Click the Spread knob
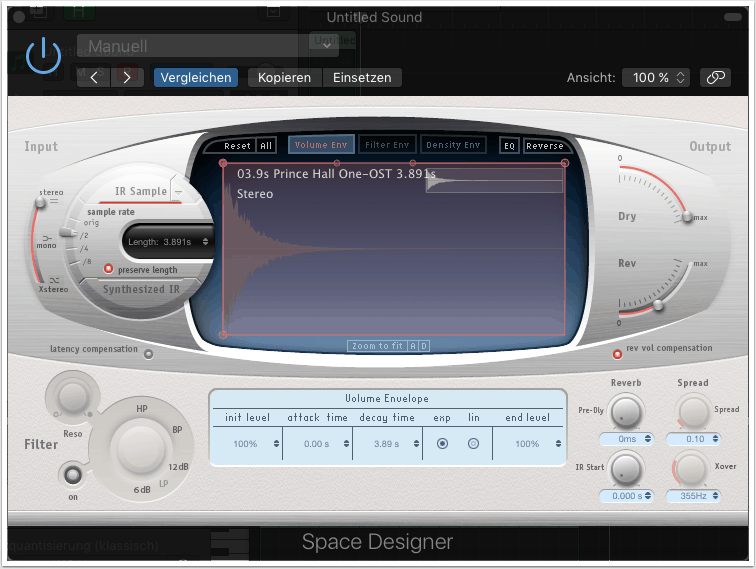 point(691,411)
